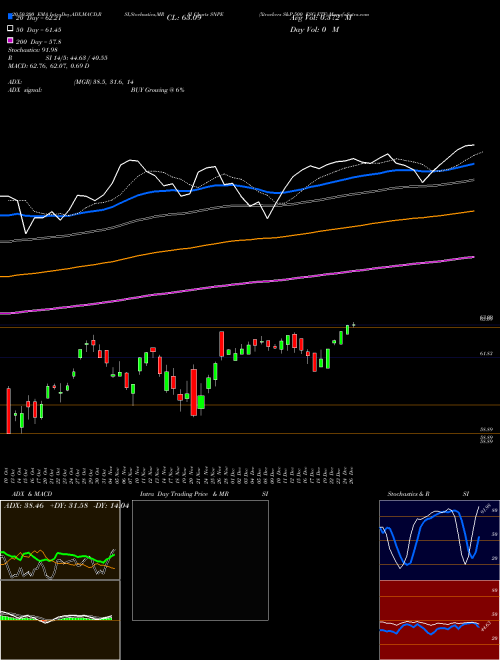Open the MACD histogram lower panel

click(x=60, y=620)
